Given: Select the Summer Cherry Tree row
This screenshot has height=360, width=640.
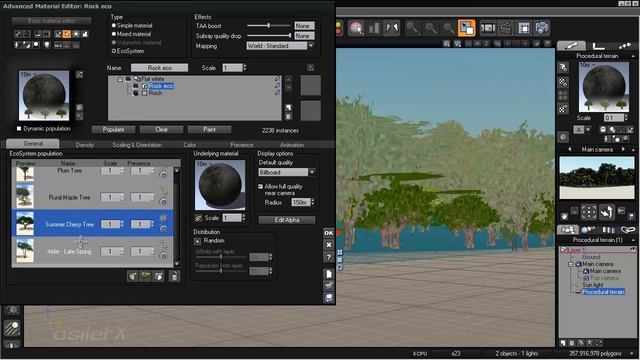Looking at the screenshot, I should click(x=93, y=223).
